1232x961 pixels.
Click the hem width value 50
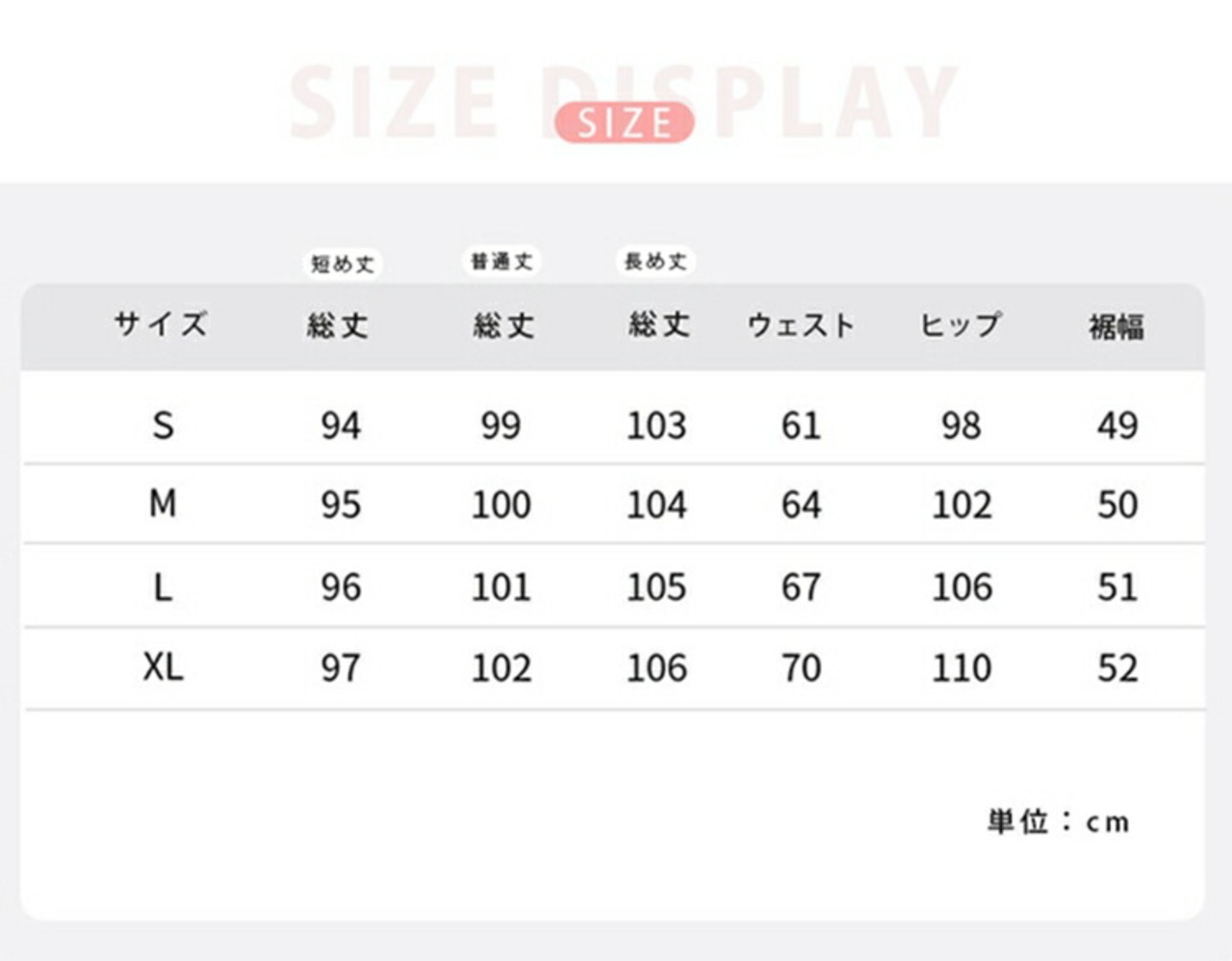coord(1117,505)
